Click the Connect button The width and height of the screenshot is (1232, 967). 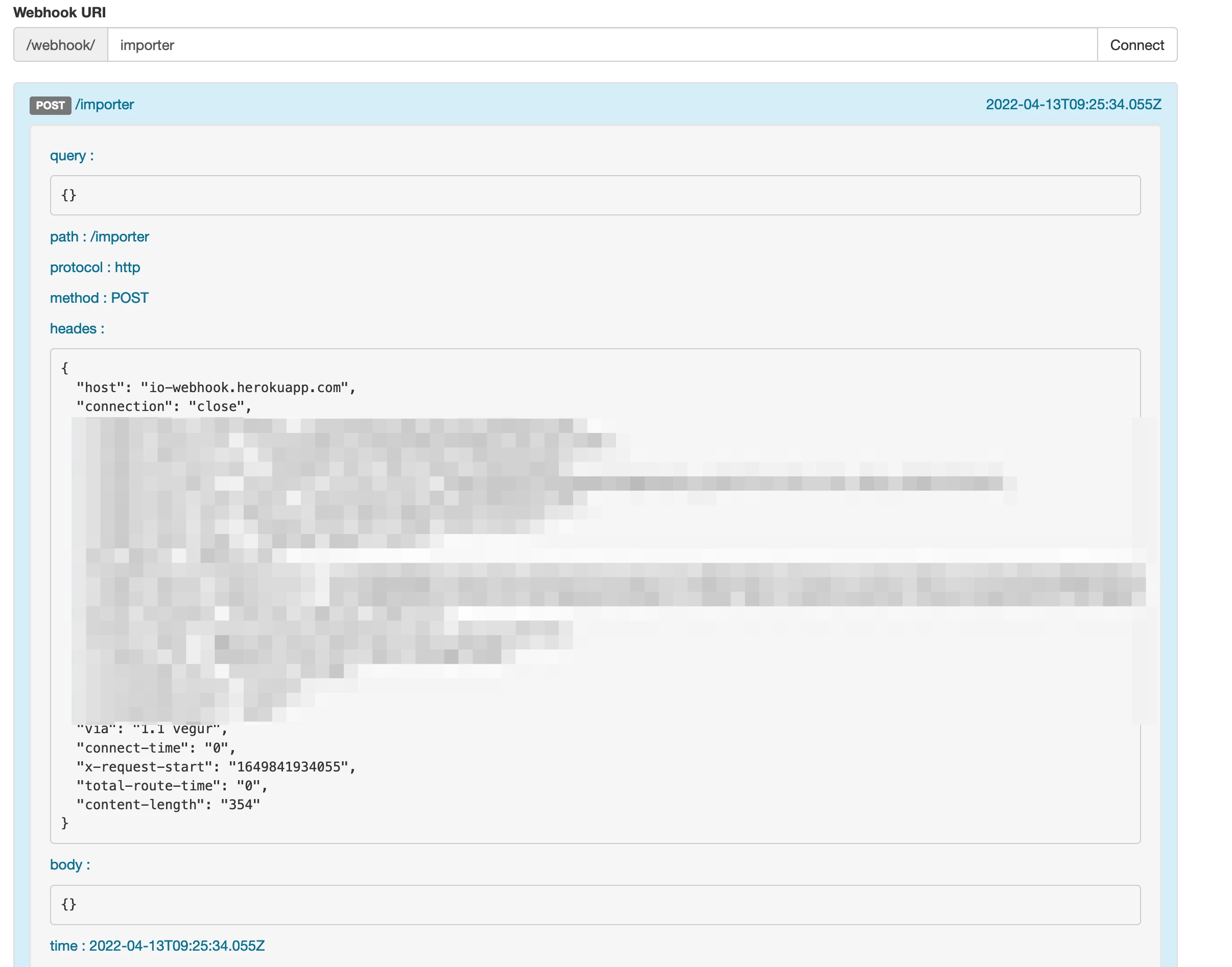click(1136, 45)
